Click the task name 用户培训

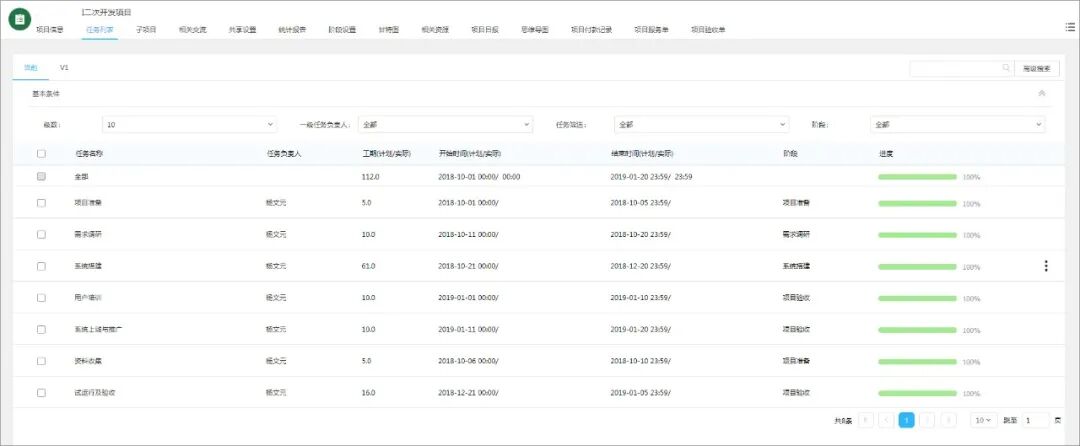tap(88, 297)
